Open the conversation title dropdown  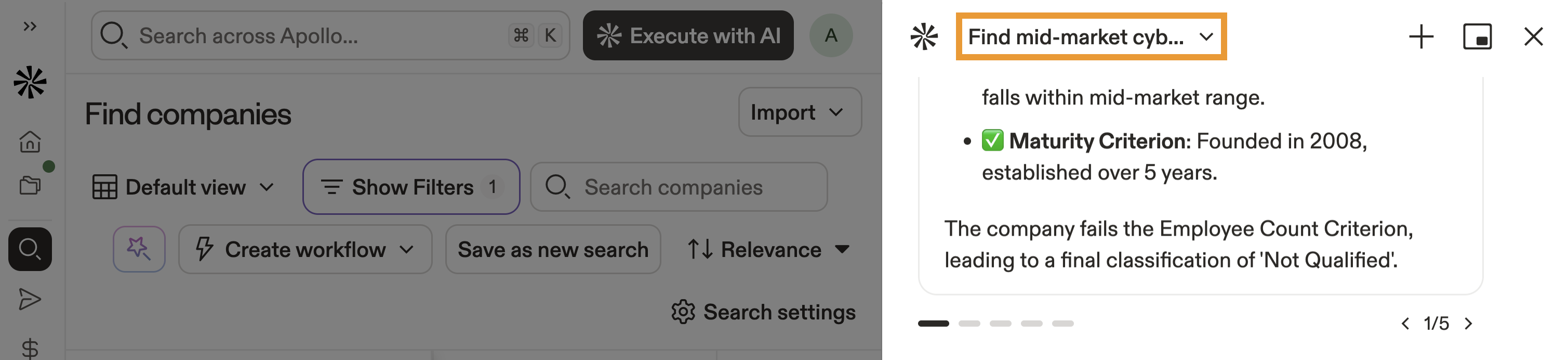(1090, 37)
